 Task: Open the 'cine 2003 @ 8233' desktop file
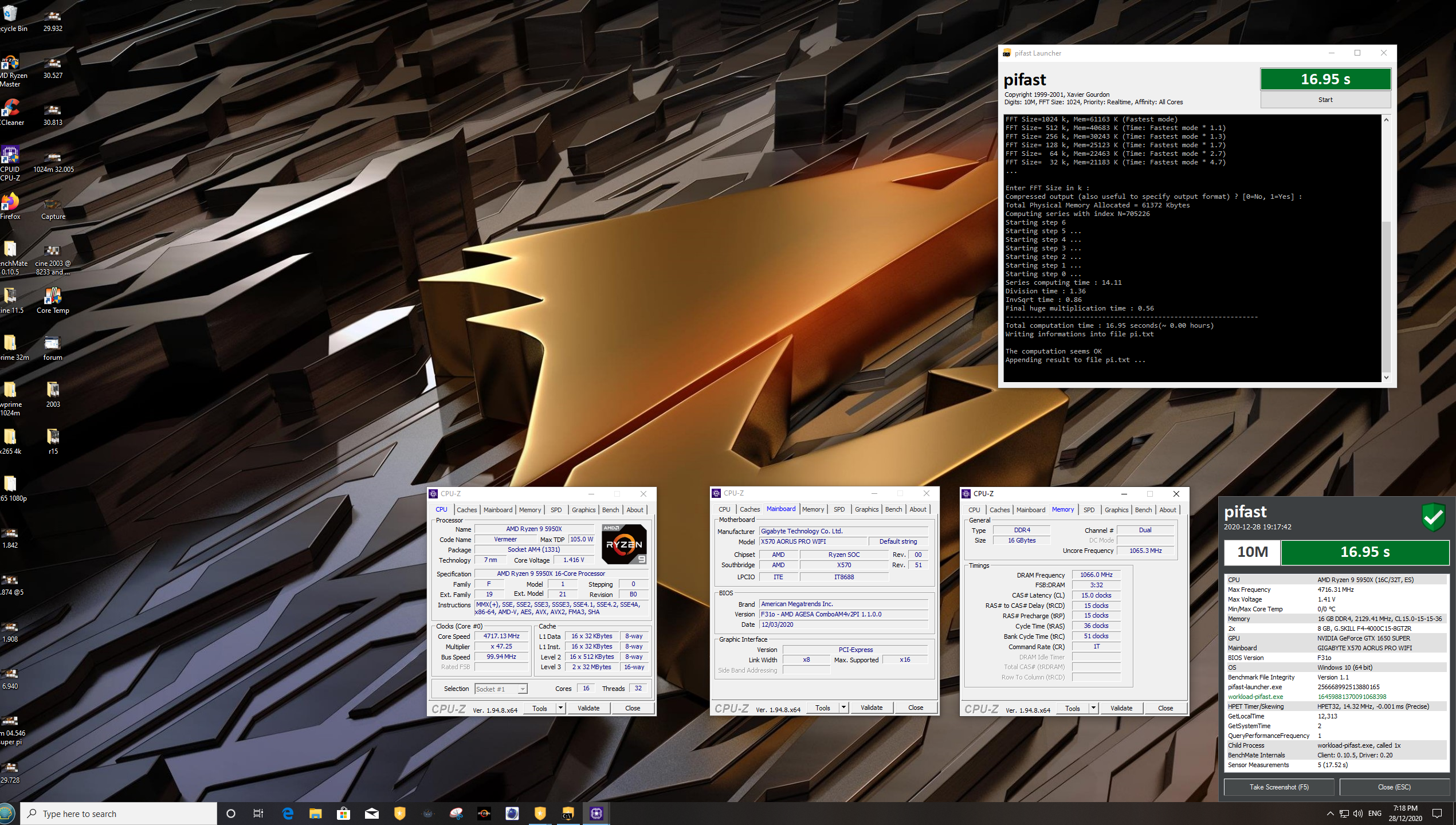[x=53, y=260]
